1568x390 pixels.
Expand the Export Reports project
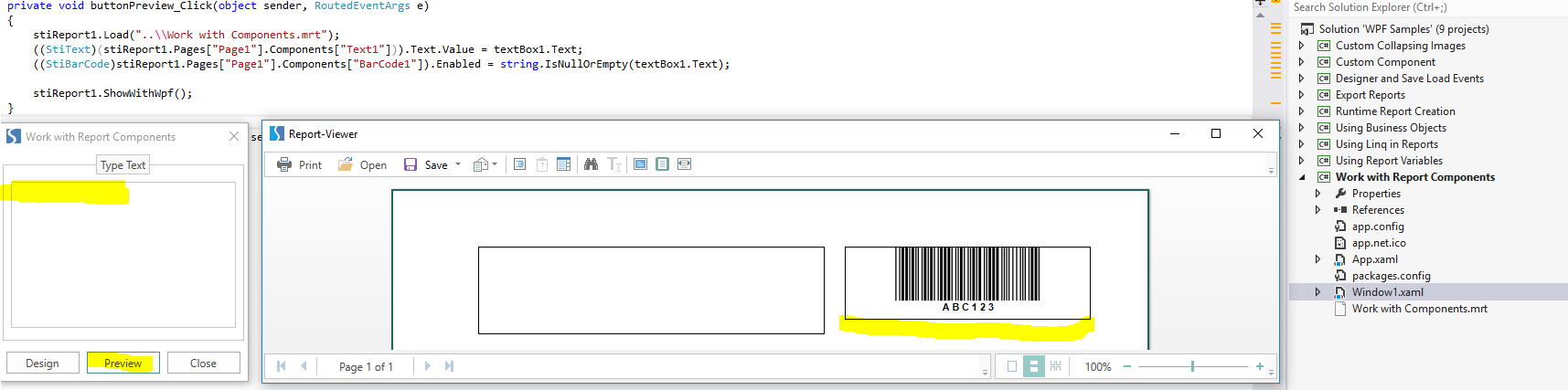[x=1302, y=95]
